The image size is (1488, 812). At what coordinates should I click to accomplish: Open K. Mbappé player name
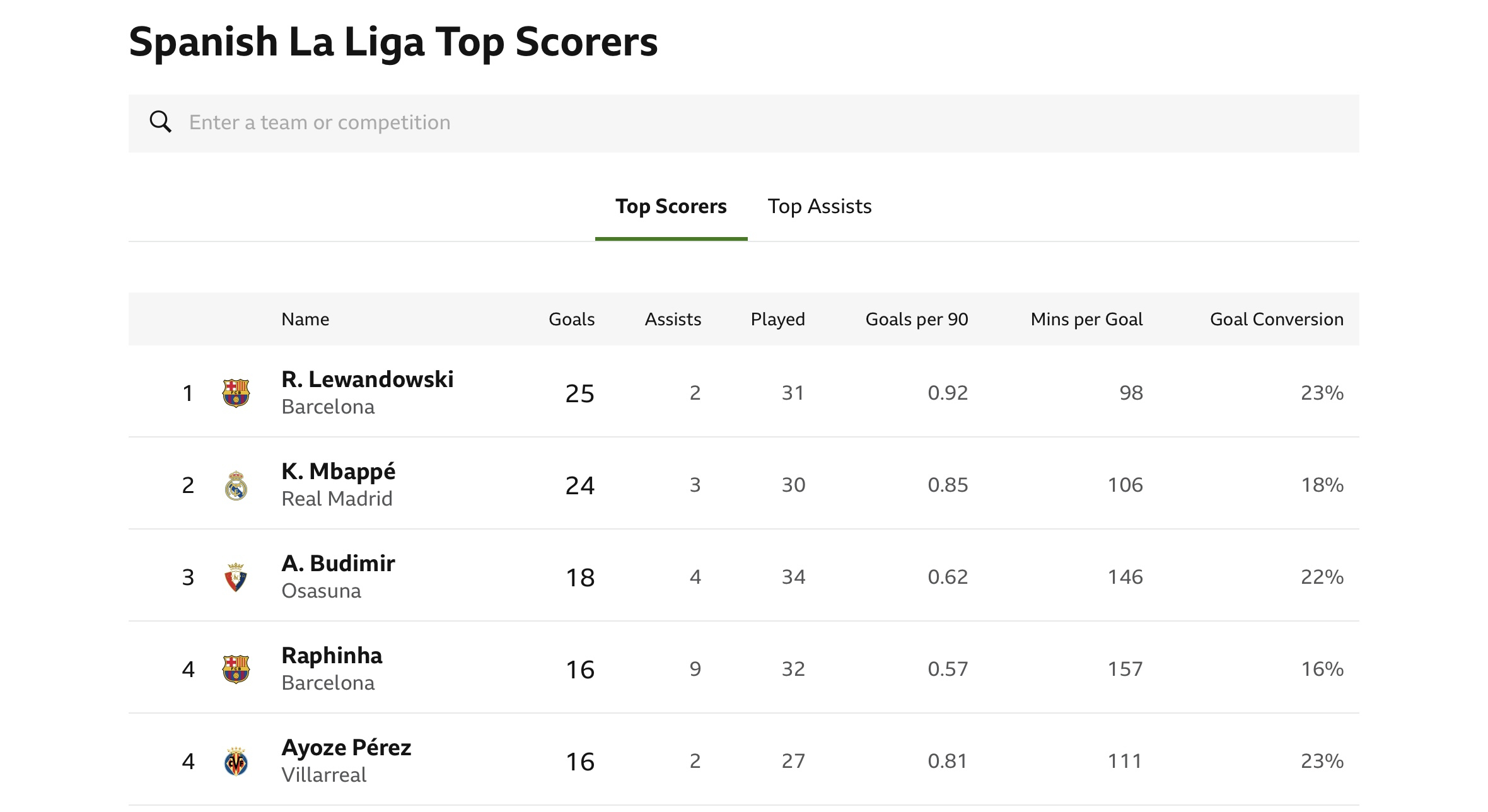(x=339, y=471)
